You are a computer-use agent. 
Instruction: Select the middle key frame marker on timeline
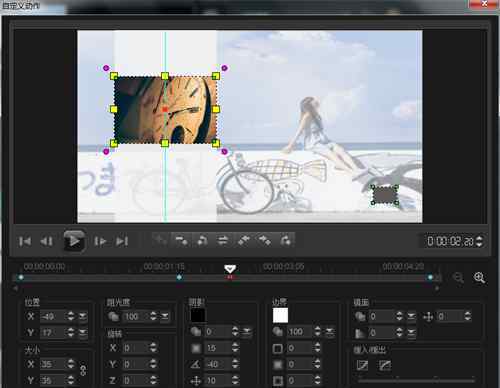tap(179, 277)
